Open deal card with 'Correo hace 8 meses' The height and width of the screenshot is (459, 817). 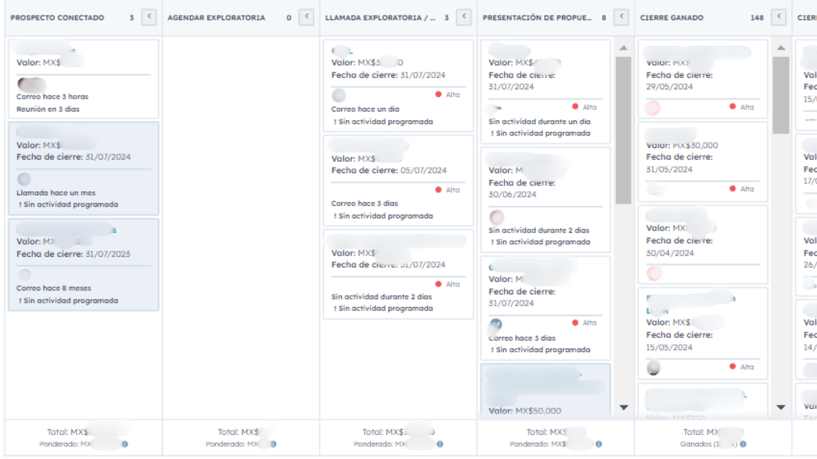83,265
